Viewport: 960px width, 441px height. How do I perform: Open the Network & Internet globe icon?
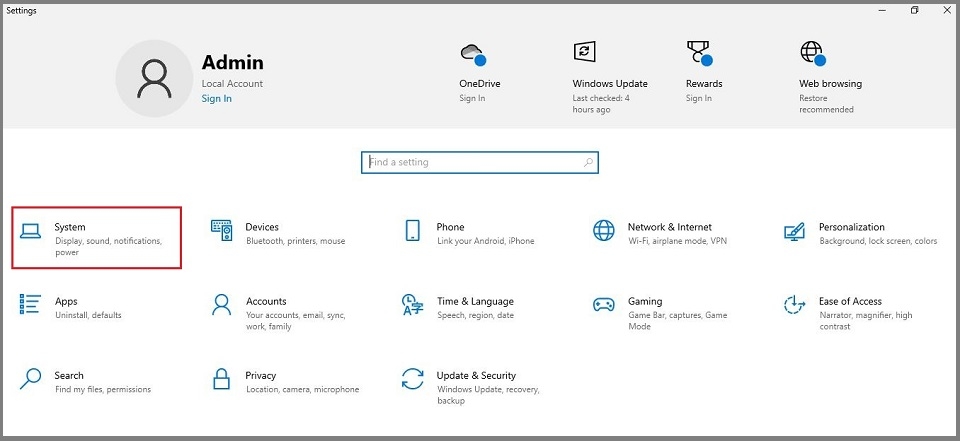[604, 230]
